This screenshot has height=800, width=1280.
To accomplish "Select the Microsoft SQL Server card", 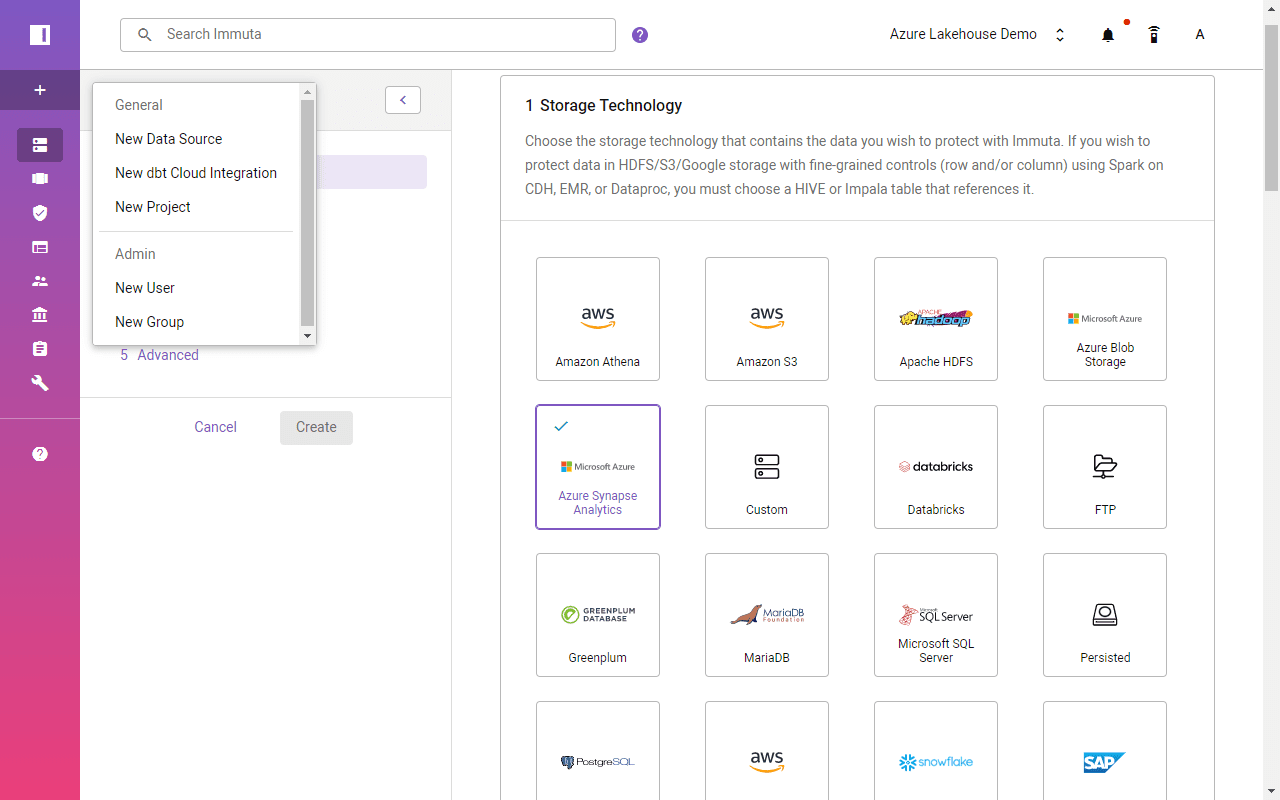I will click(x=936, y=615).
